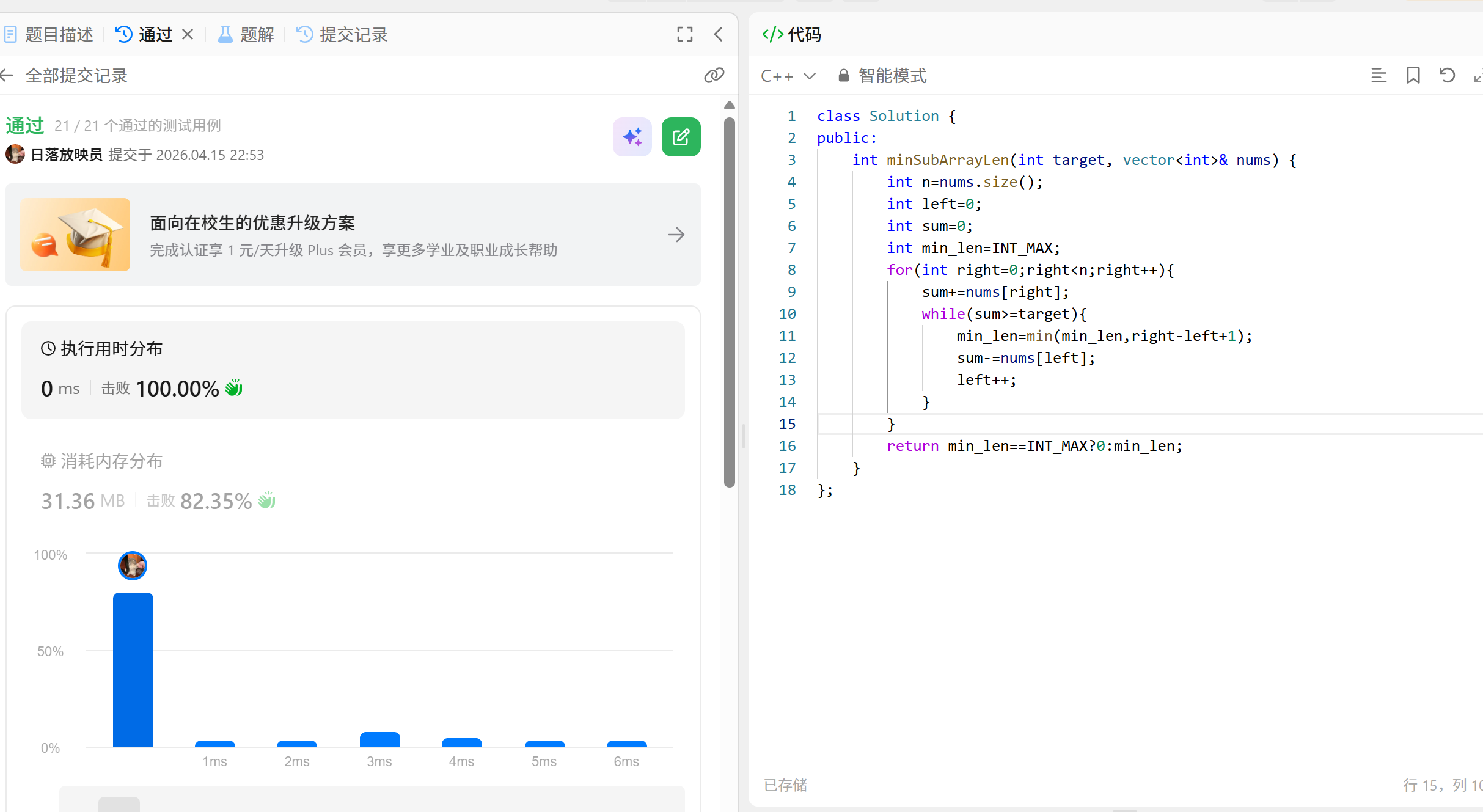This screenshot has width=1483, height=812.
Task: Click the fullscreen expand icon in left panel
Action: click(x=684, y=34)
